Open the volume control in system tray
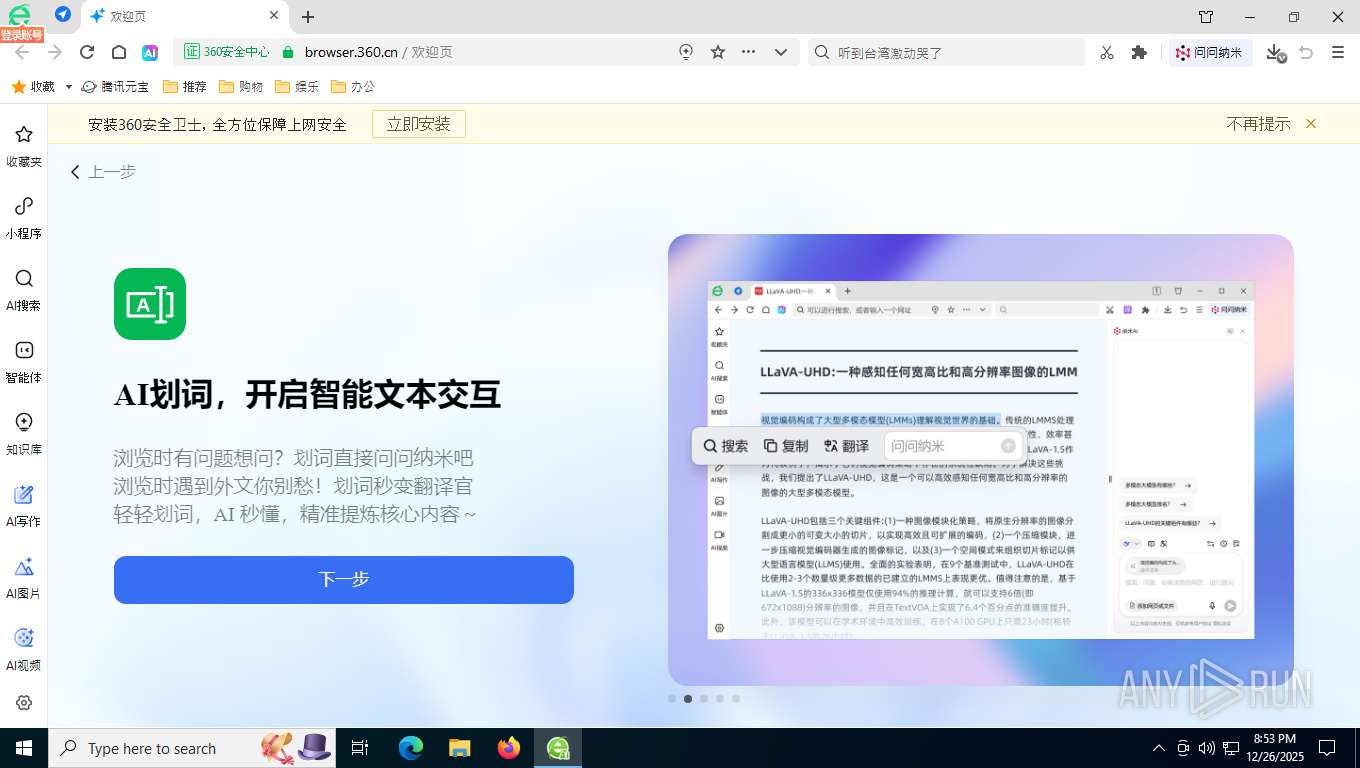This screenshot has width=1360, height=768. coord(1206,748)
